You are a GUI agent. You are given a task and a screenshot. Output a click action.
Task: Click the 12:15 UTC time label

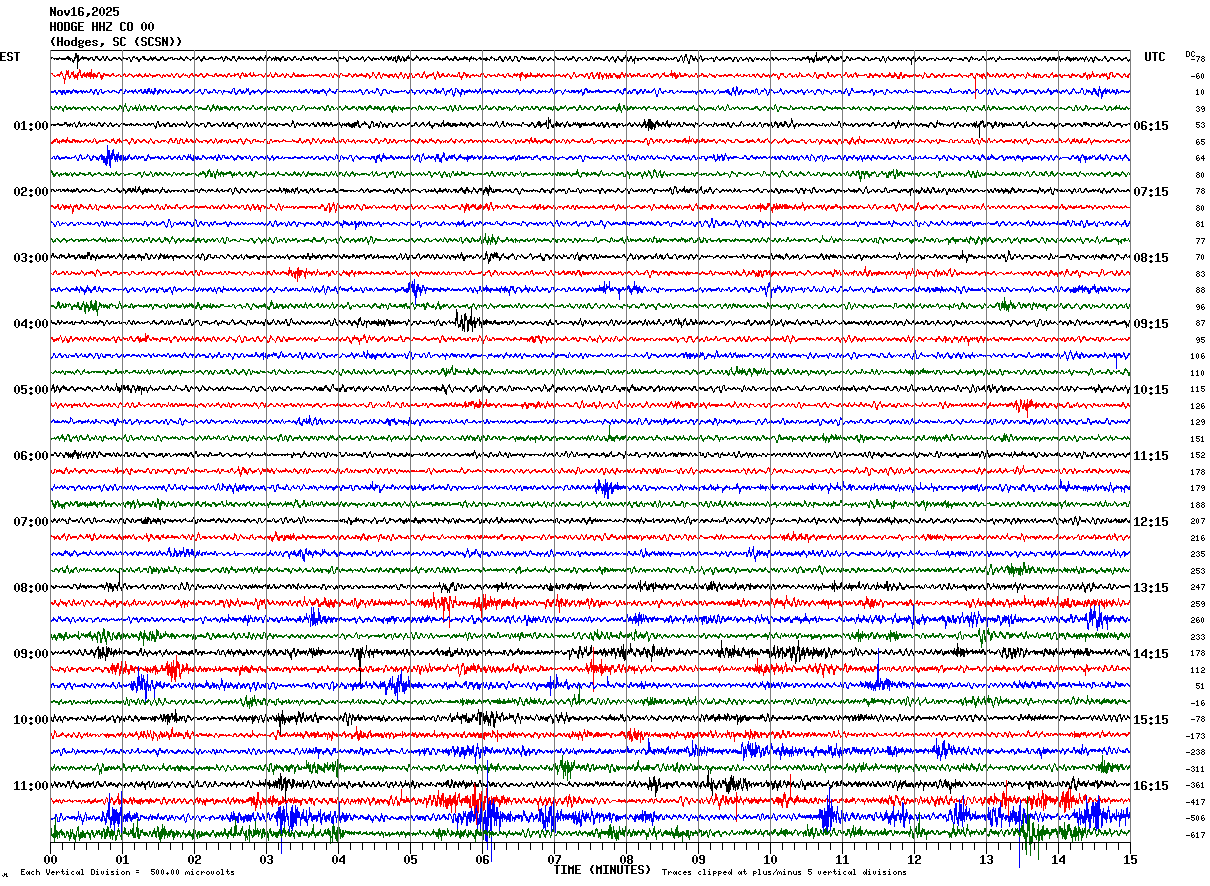[x=1152, y=522]
